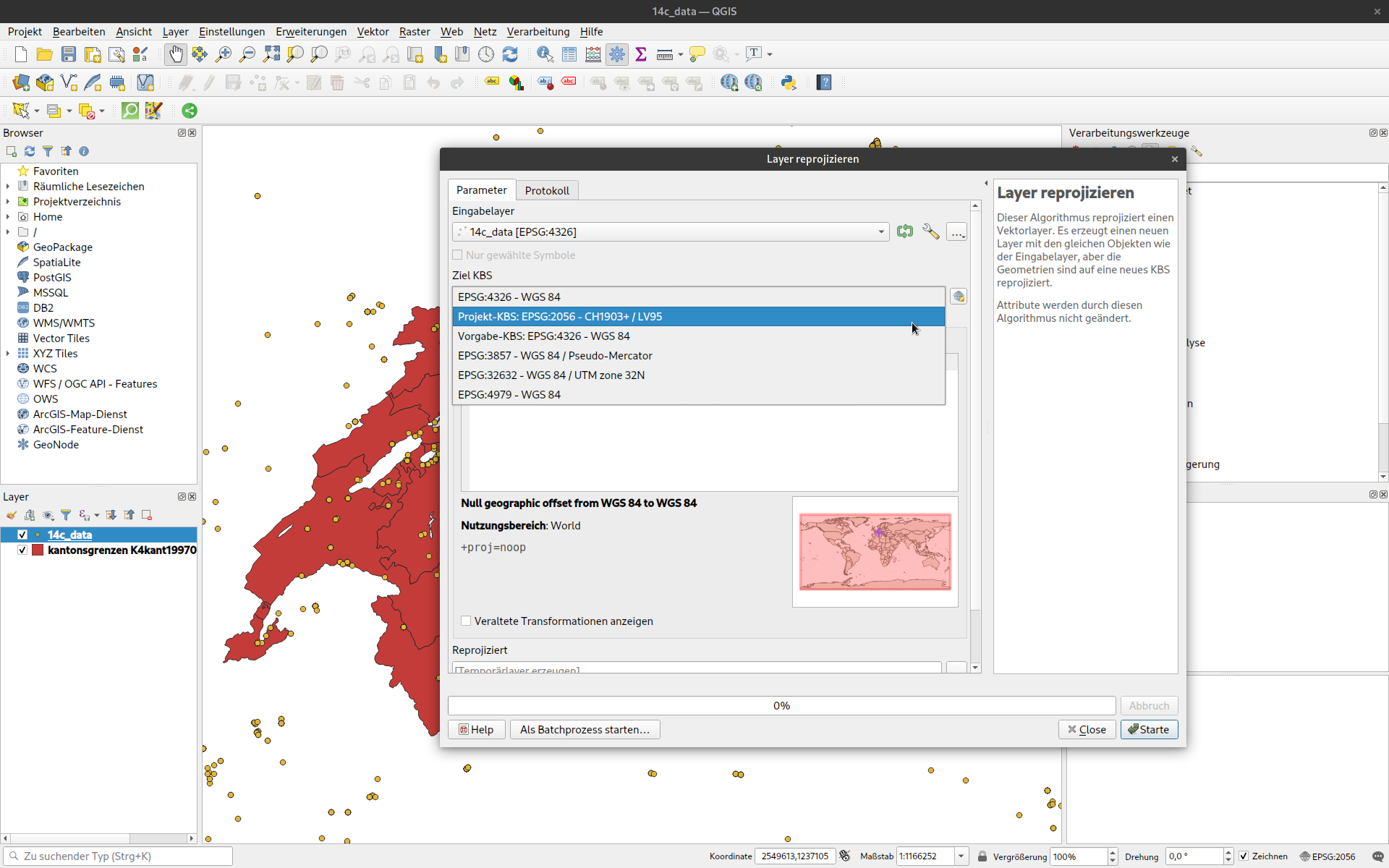
Task: Uncheck the Zeichnen render checkbox
Action: pyautogui.click(x=1244, y=856)
